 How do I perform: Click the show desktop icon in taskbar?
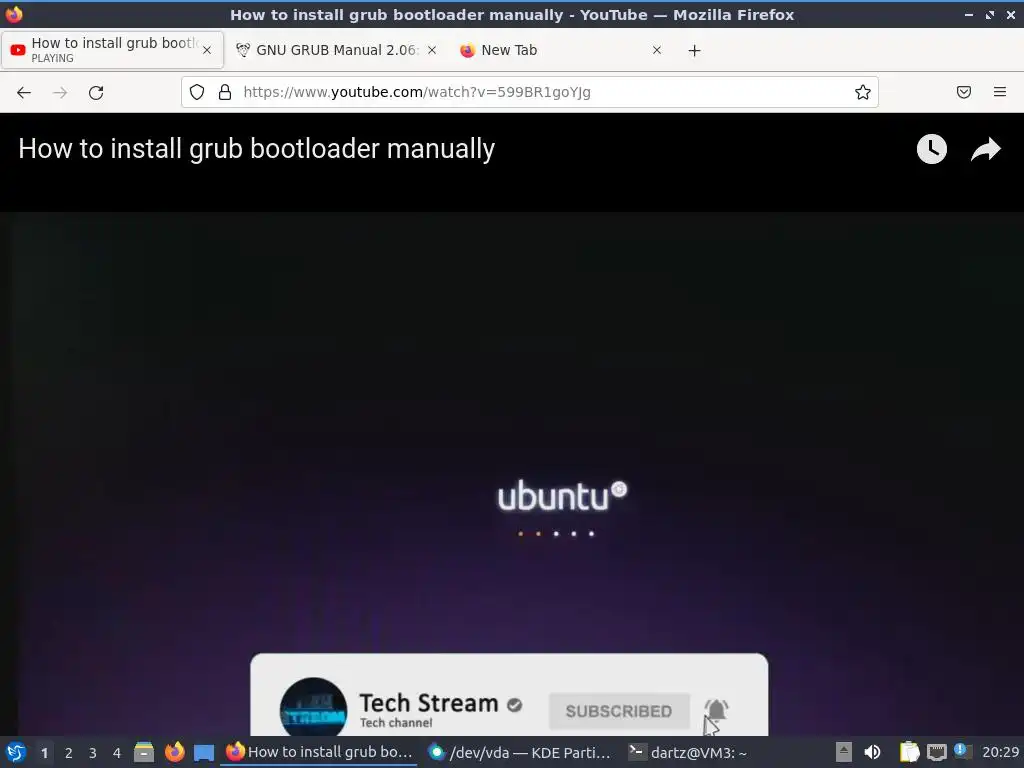tap(204, 752)
